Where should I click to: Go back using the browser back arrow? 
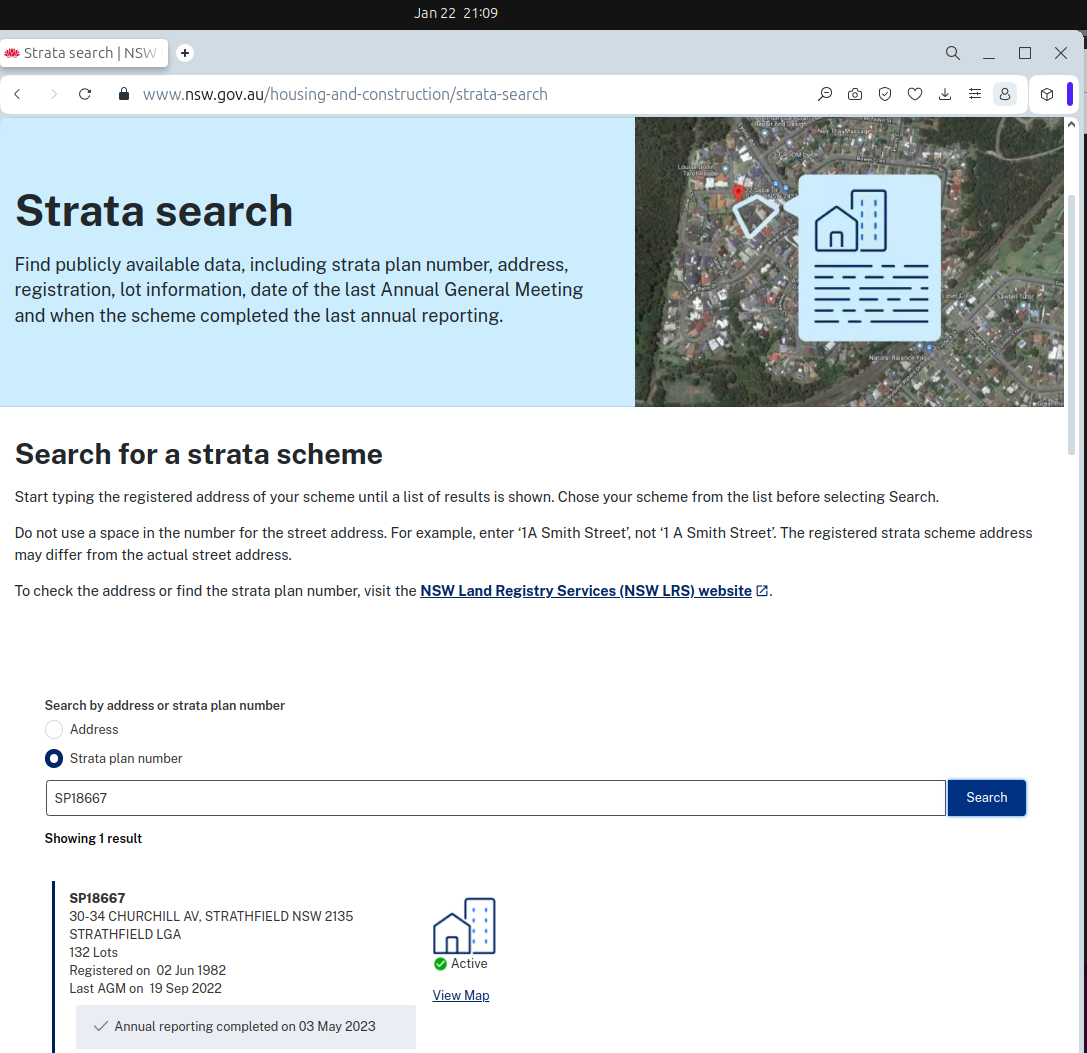[17, 94]
